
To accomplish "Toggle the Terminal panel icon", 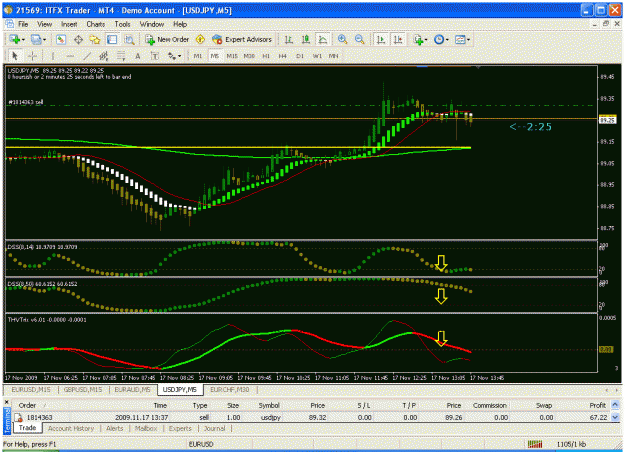I will [x=112, y=39].
